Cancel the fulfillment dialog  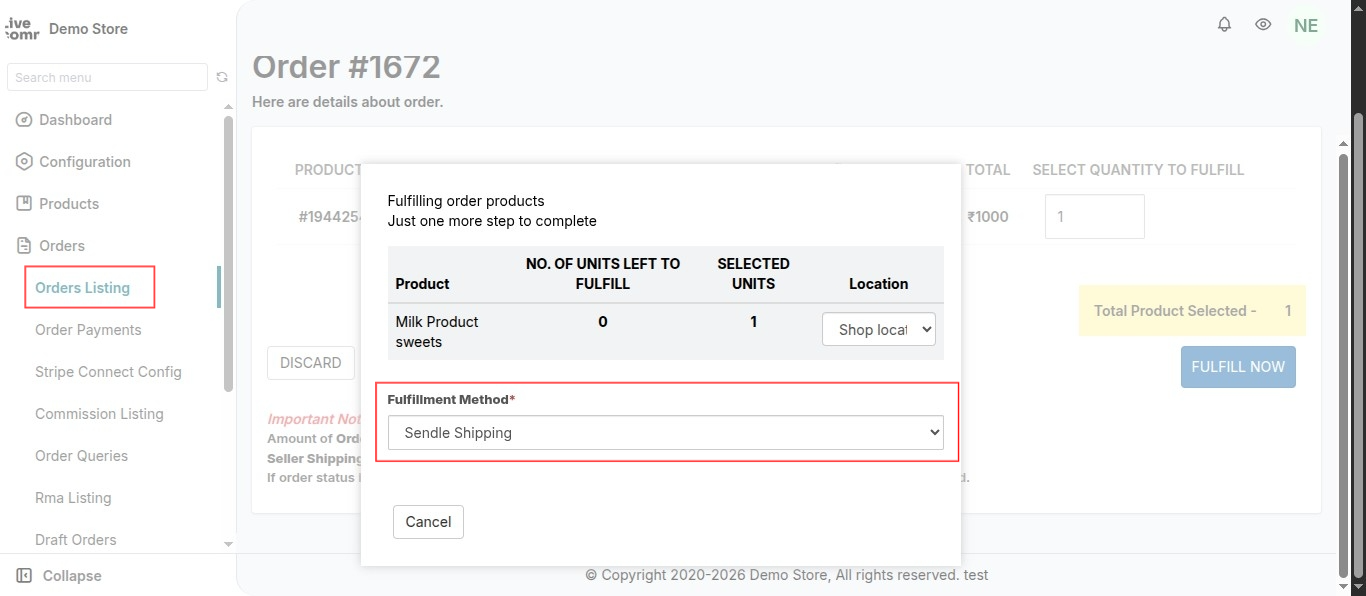point(428,522)
